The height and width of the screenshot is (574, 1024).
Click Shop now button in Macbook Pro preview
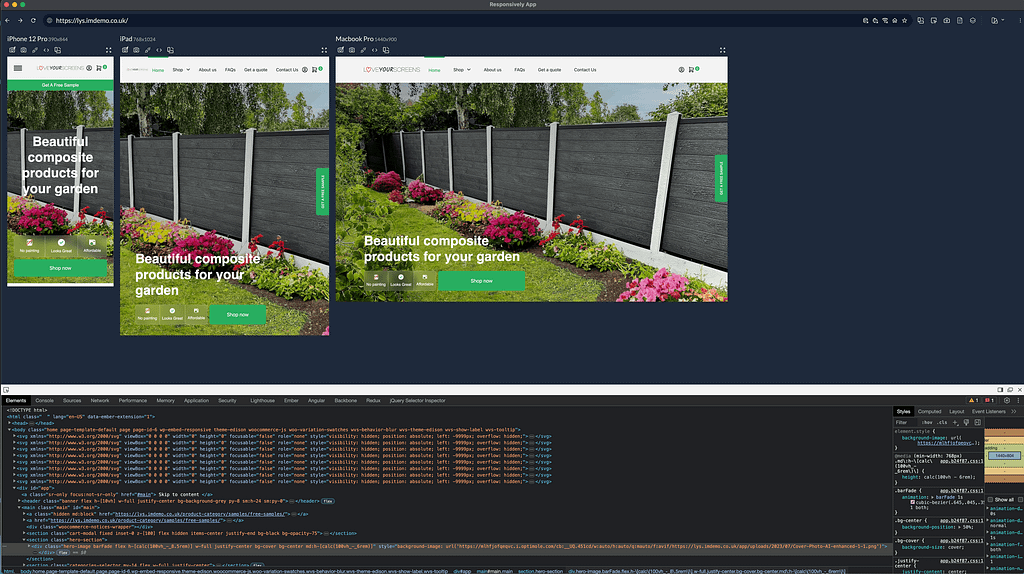[x=481, y=281]
